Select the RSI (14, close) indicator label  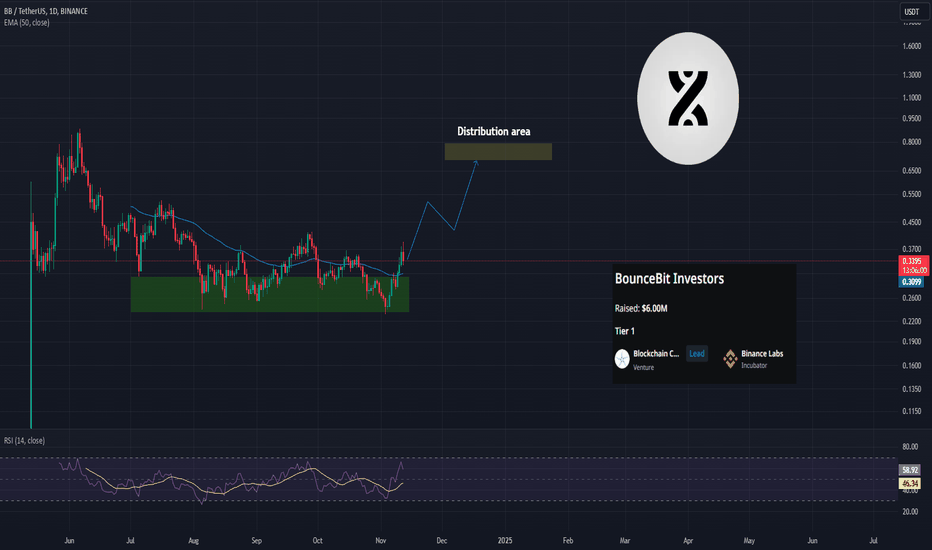24,441
